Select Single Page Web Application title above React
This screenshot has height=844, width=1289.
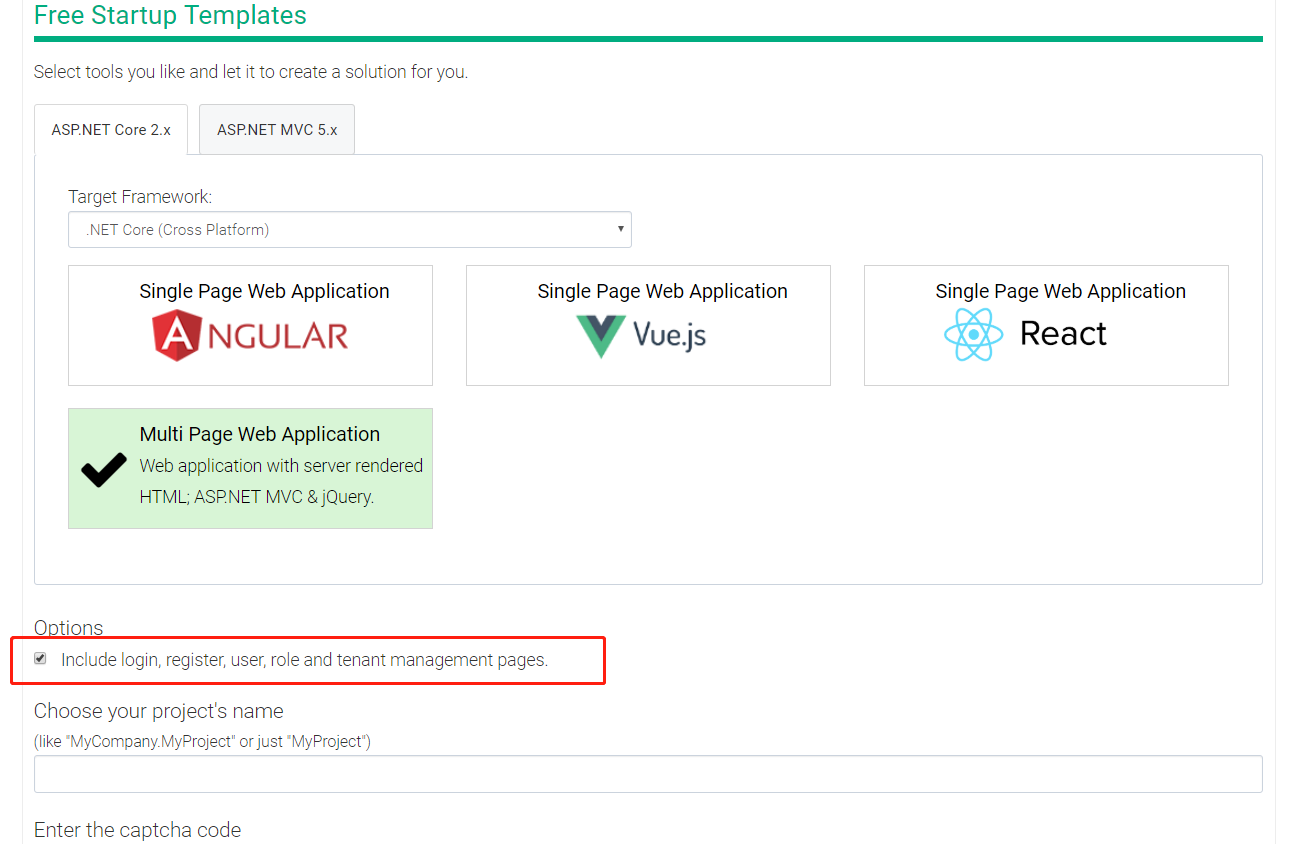point(1060,291)
